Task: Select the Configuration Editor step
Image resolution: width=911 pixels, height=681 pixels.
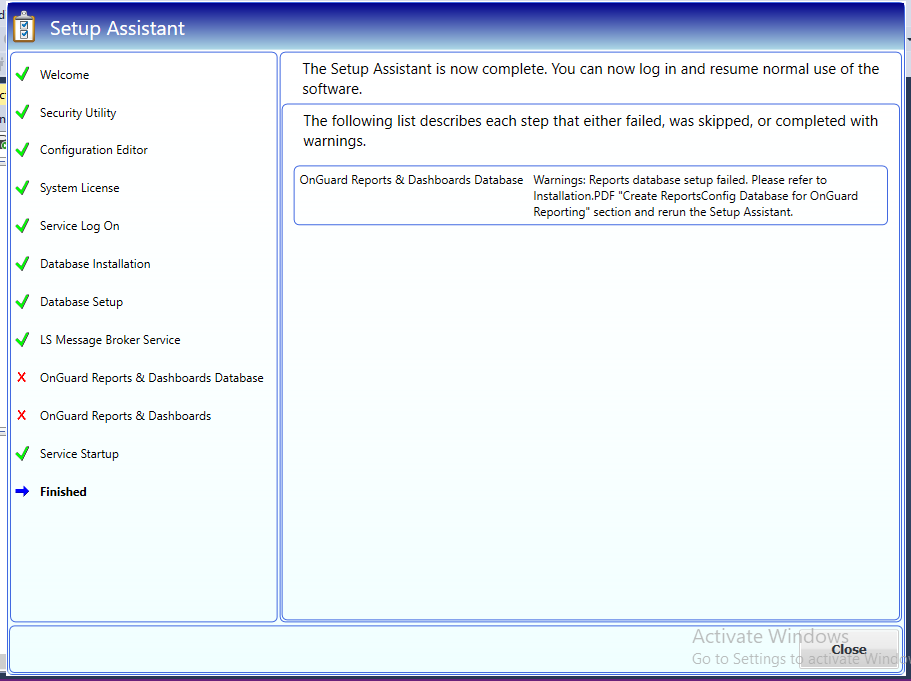Action: pos(94,150)
